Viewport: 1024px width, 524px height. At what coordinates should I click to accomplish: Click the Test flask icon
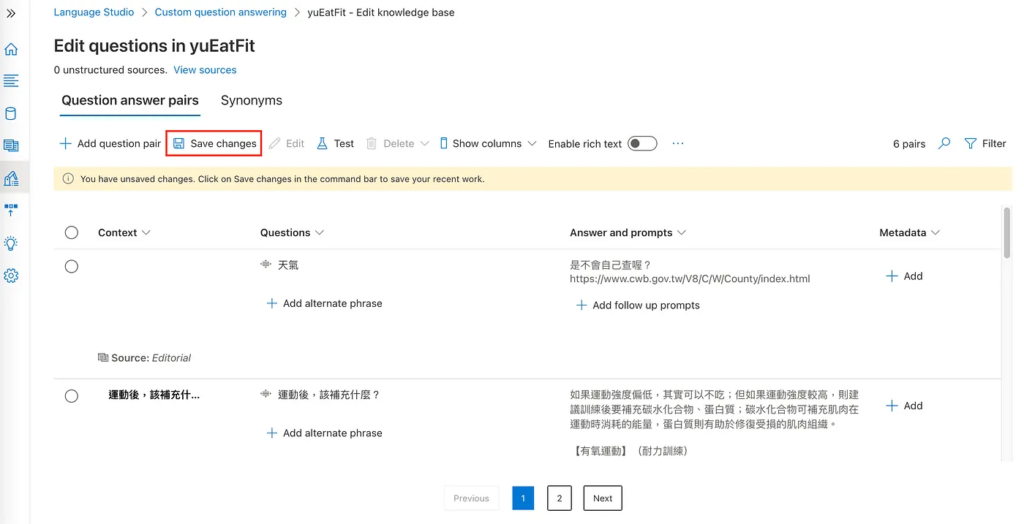pos(322,144)
